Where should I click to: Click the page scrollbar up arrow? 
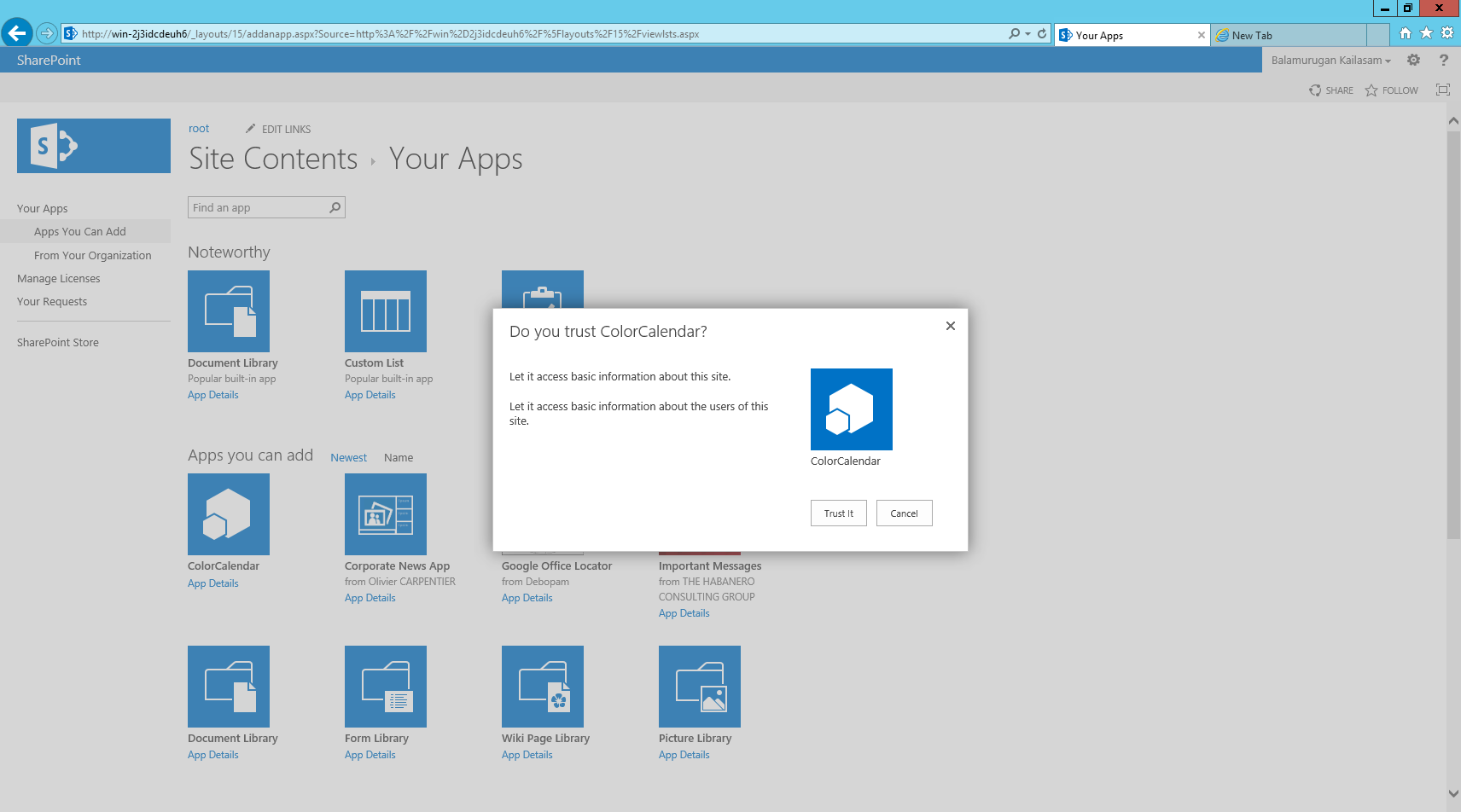click(1453, 121)
